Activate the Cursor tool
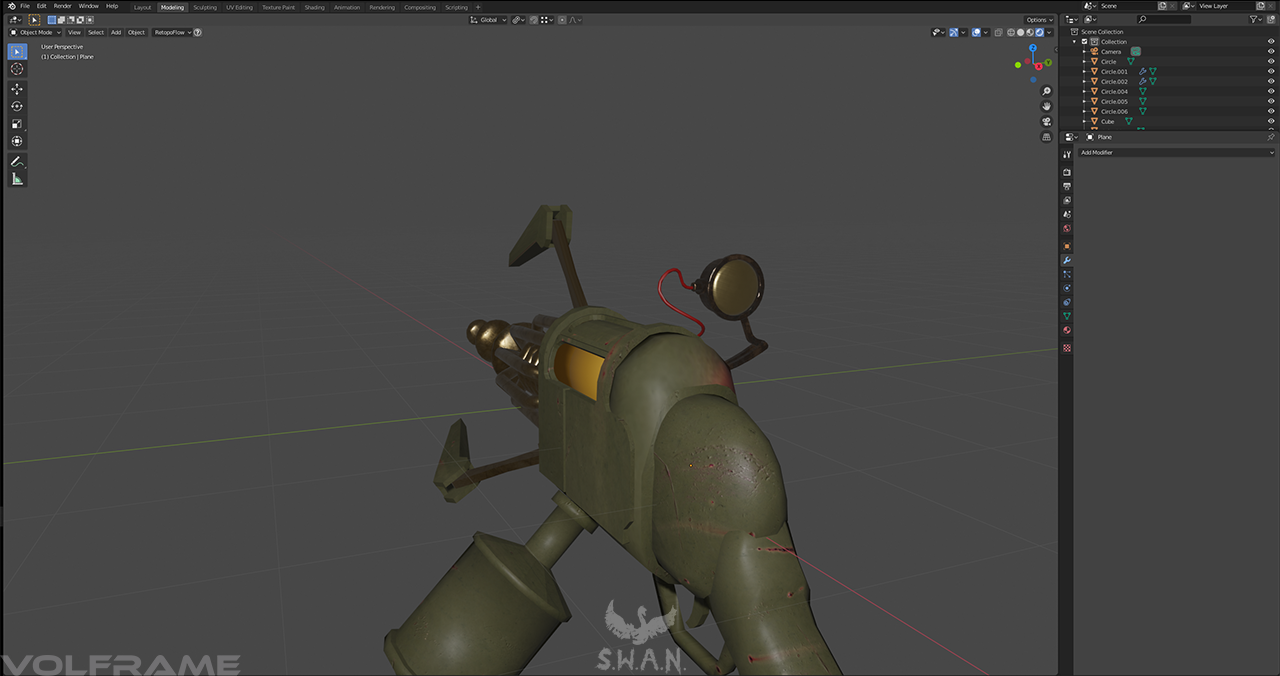The height and width of the screenshot is (676, 1280). click(17, 69)
